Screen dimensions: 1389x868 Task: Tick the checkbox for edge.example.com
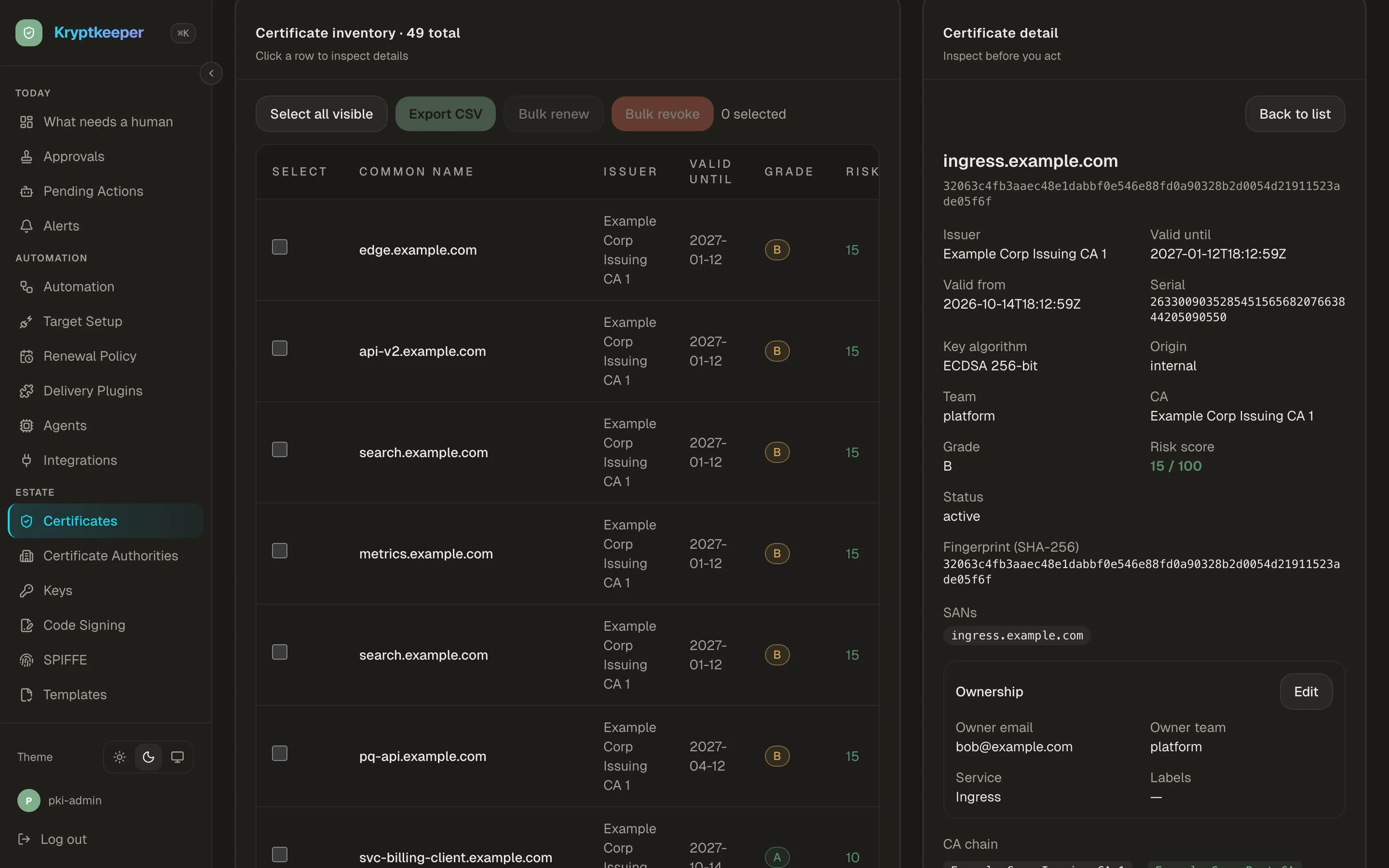tap(280, 247)
